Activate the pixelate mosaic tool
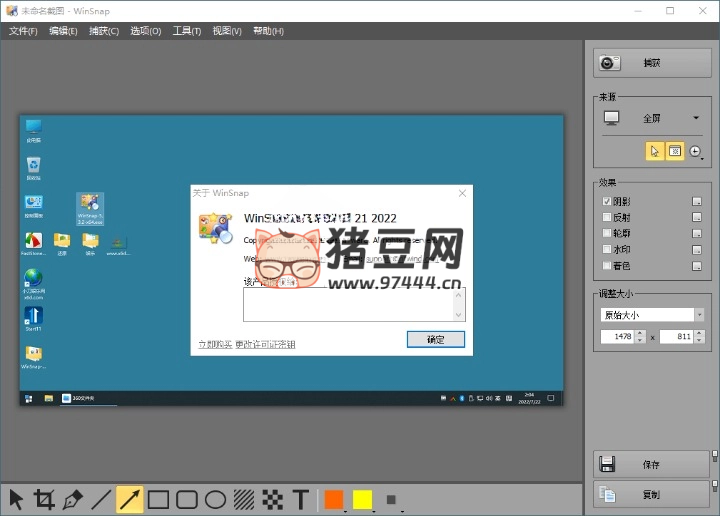720x516 pixels. pyautogui.click(x=272, y=499)
